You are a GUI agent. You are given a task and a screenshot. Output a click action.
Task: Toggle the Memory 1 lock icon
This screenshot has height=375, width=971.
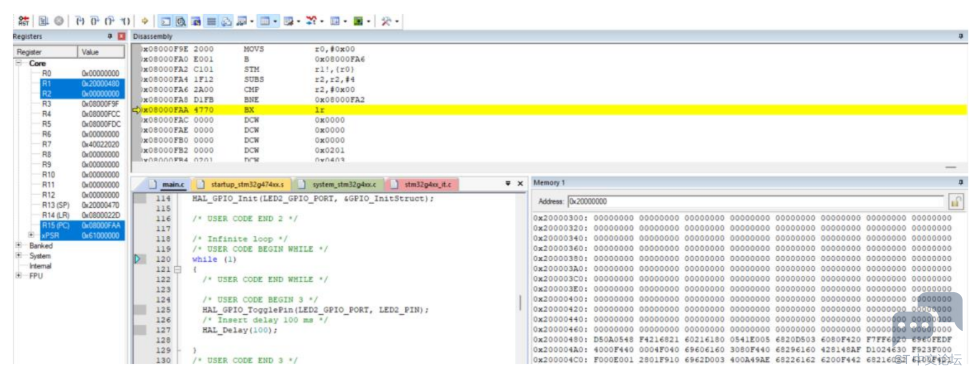point(957,201)
